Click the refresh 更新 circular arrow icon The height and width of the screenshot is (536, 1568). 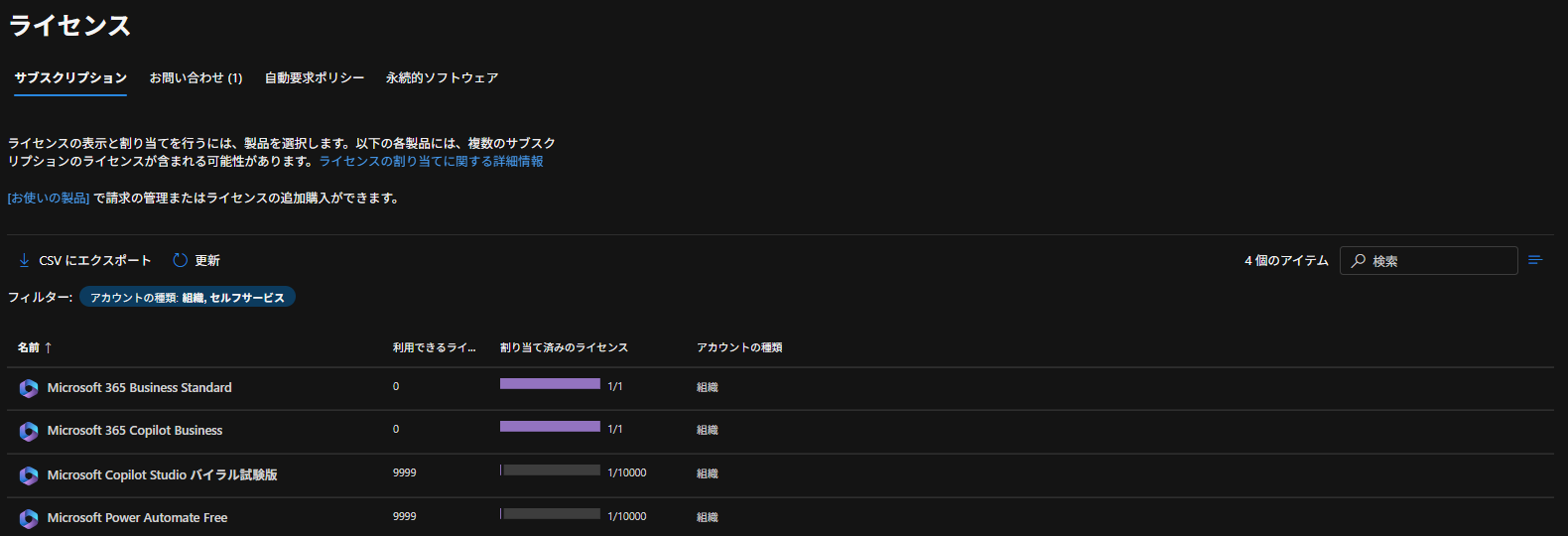180,260
